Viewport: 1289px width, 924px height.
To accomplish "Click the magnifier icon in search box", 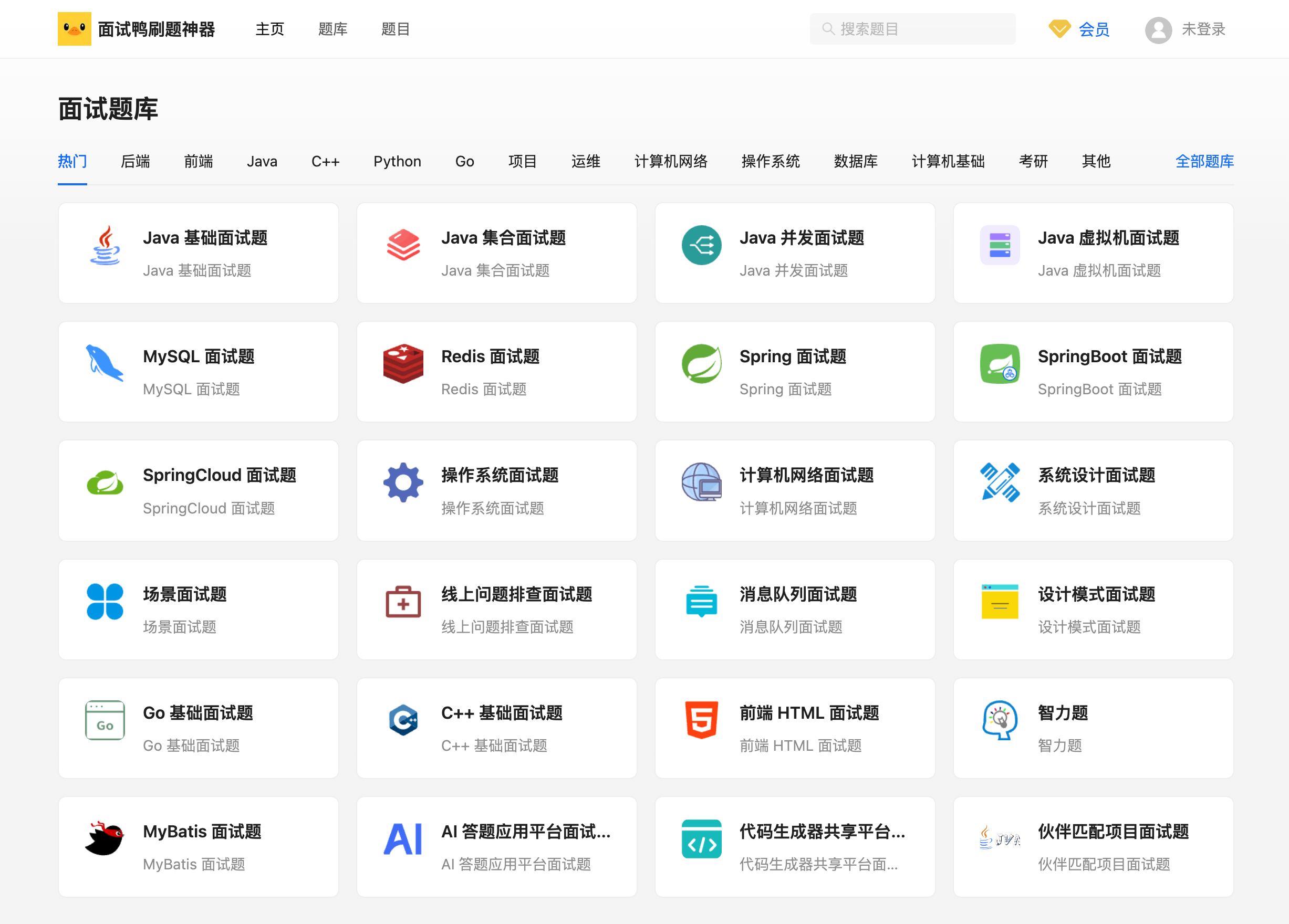I will click(x=828, y=29).
